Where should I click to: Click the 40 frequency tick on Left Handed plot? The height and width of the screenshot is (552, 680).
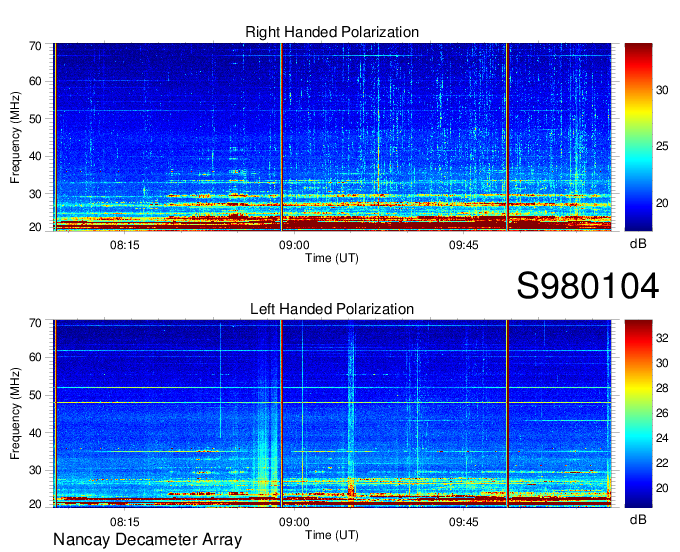35,433
